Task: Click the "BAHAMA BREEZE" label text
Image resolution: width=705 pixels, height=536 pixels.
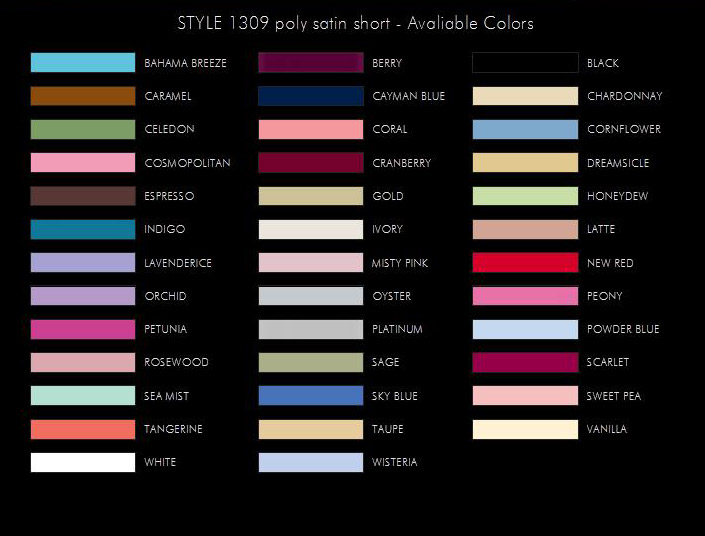Action: (185, 63)
